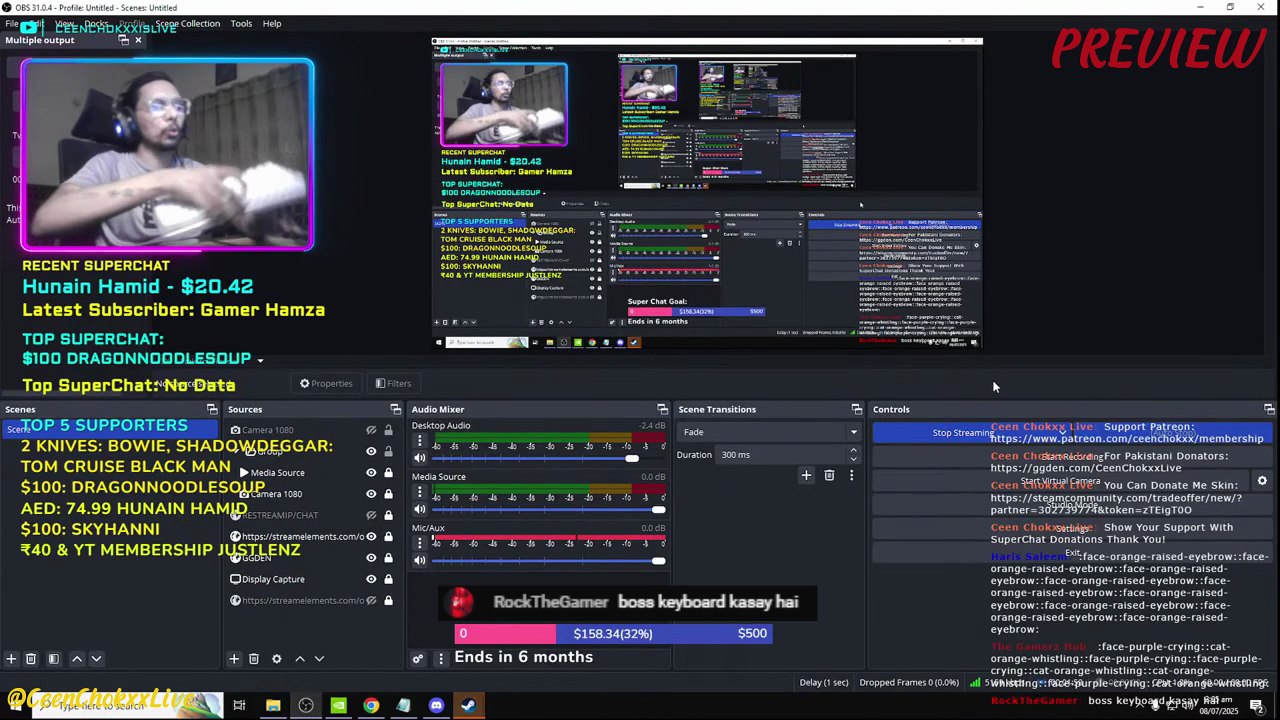The image size is (1280, 720).
Task: Toggle lock on Media Source
Action: [x=388, y=473]
